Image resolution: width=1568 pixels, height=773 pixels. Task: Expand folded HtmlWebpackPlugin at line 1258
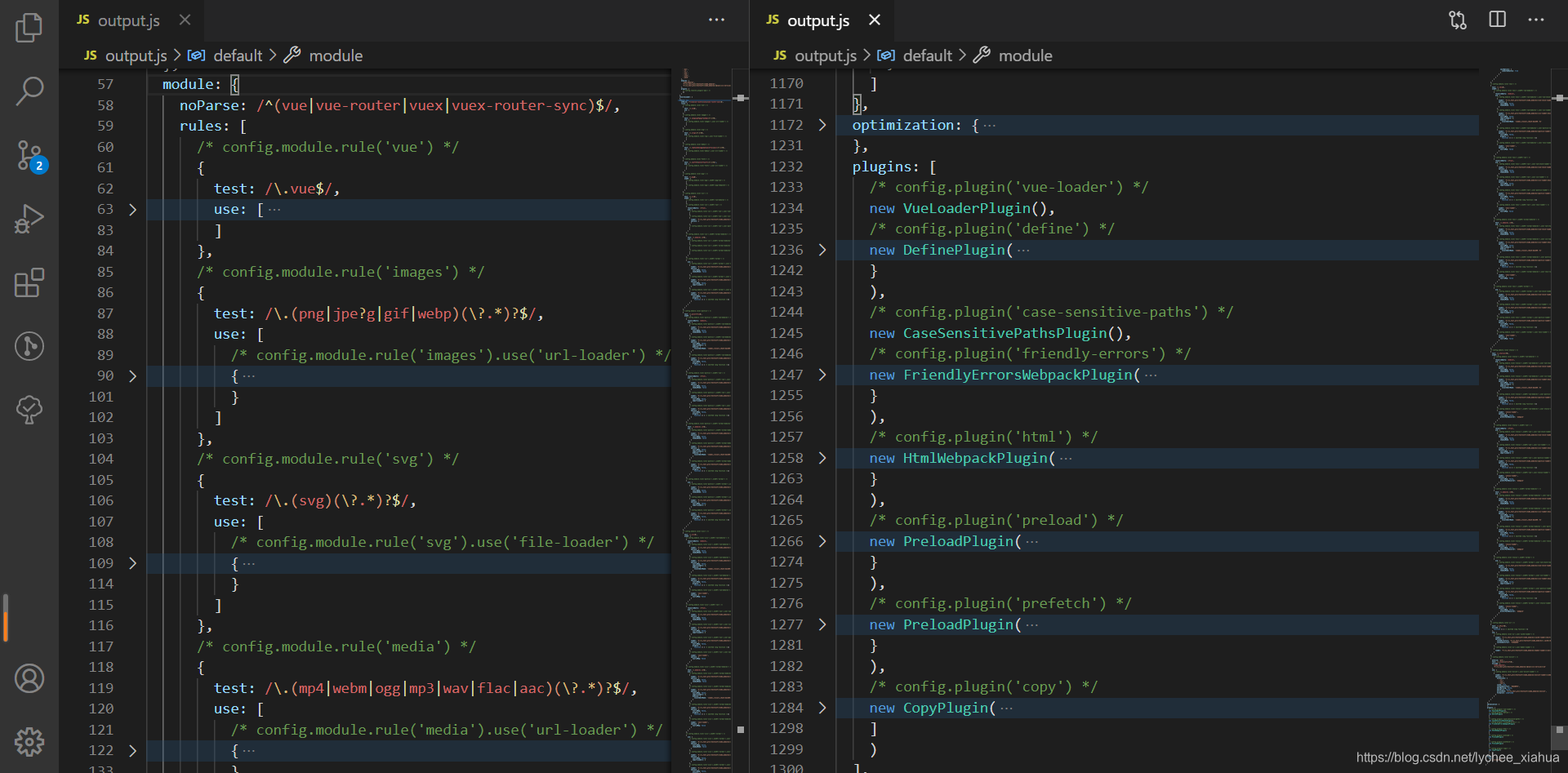(x=822, y=458)
